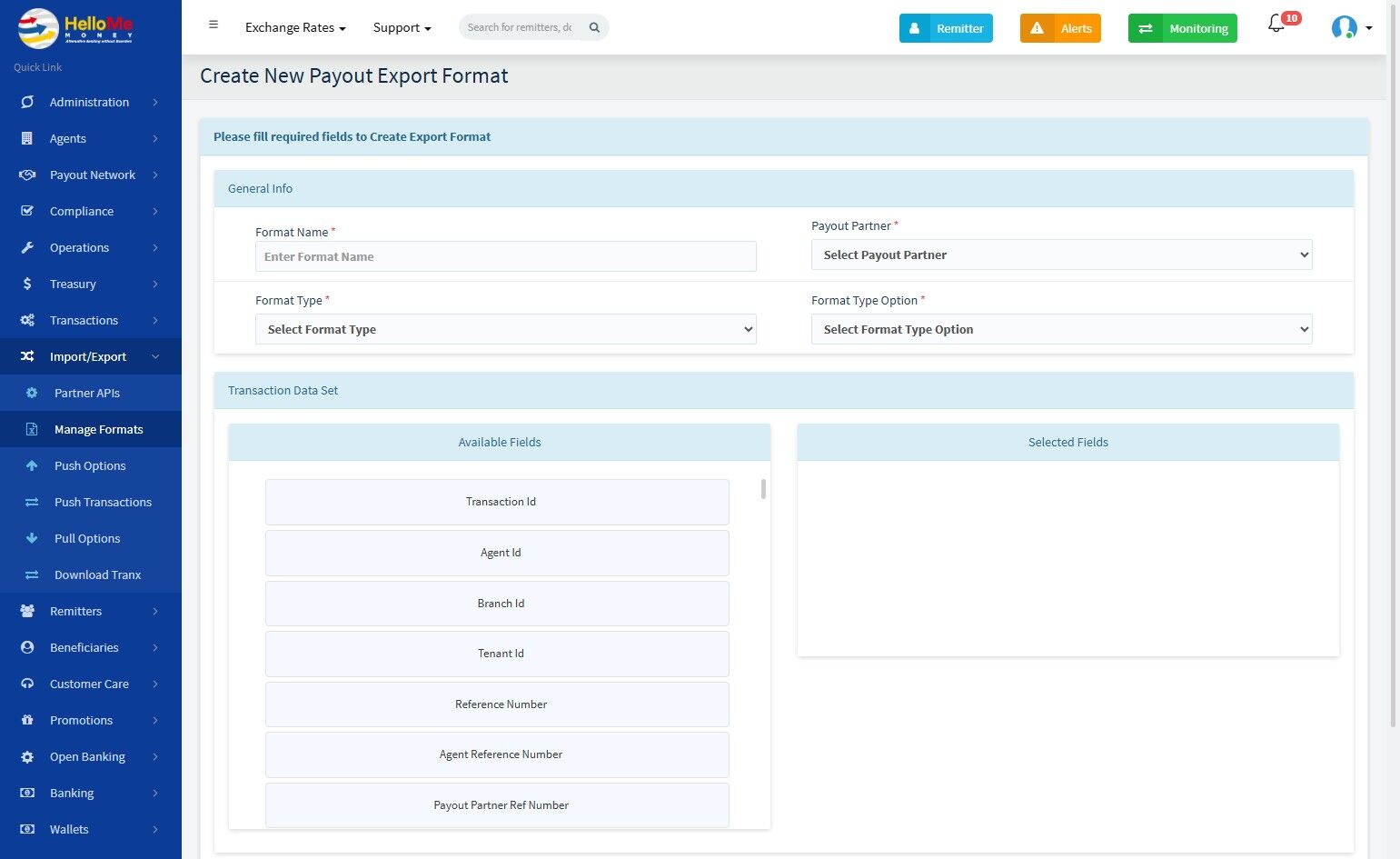Pick the Agent Reference Number field

[x=497, y=754]
